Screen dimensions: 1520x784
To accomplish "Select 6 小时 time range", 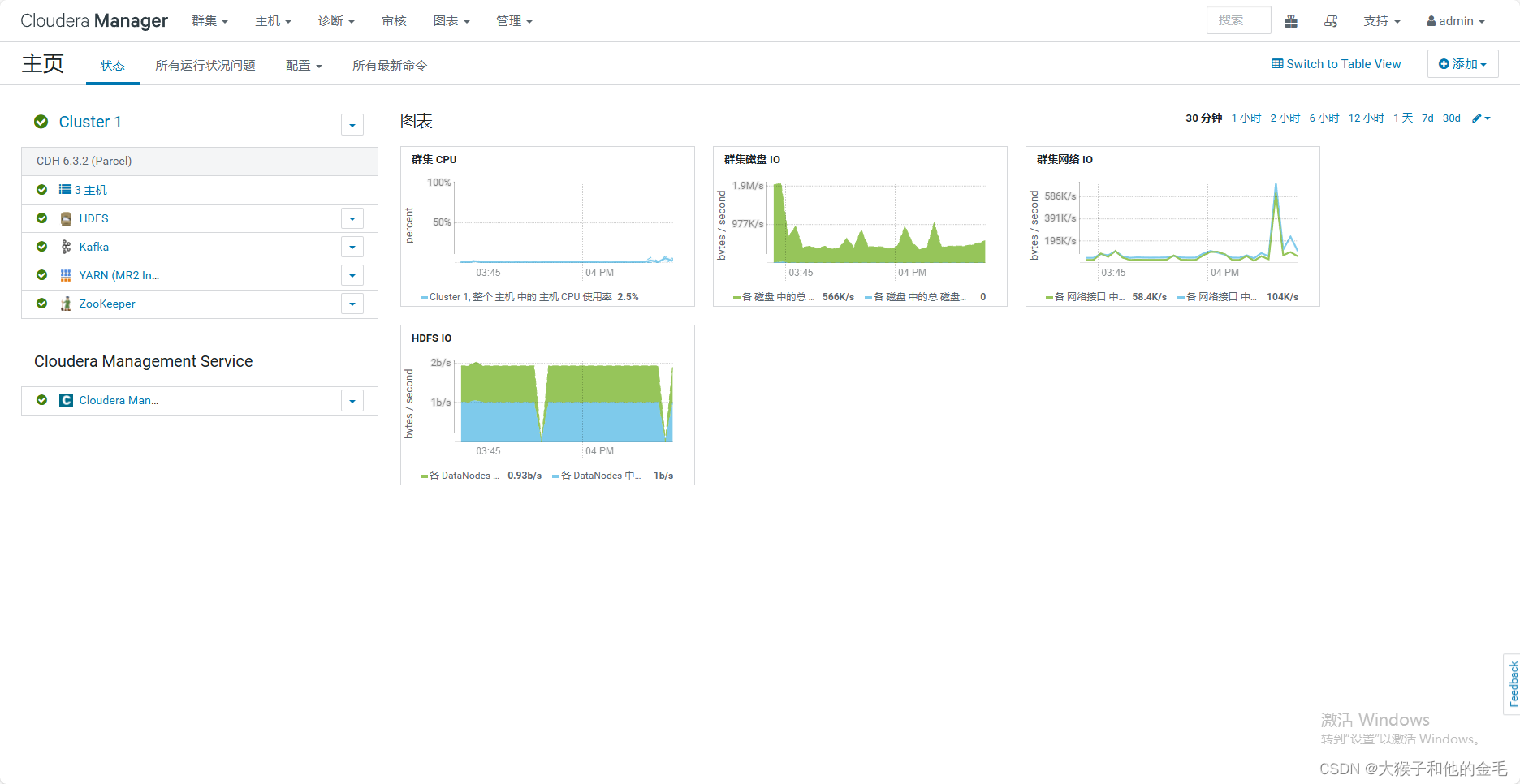I will (x=1324, y=118).
